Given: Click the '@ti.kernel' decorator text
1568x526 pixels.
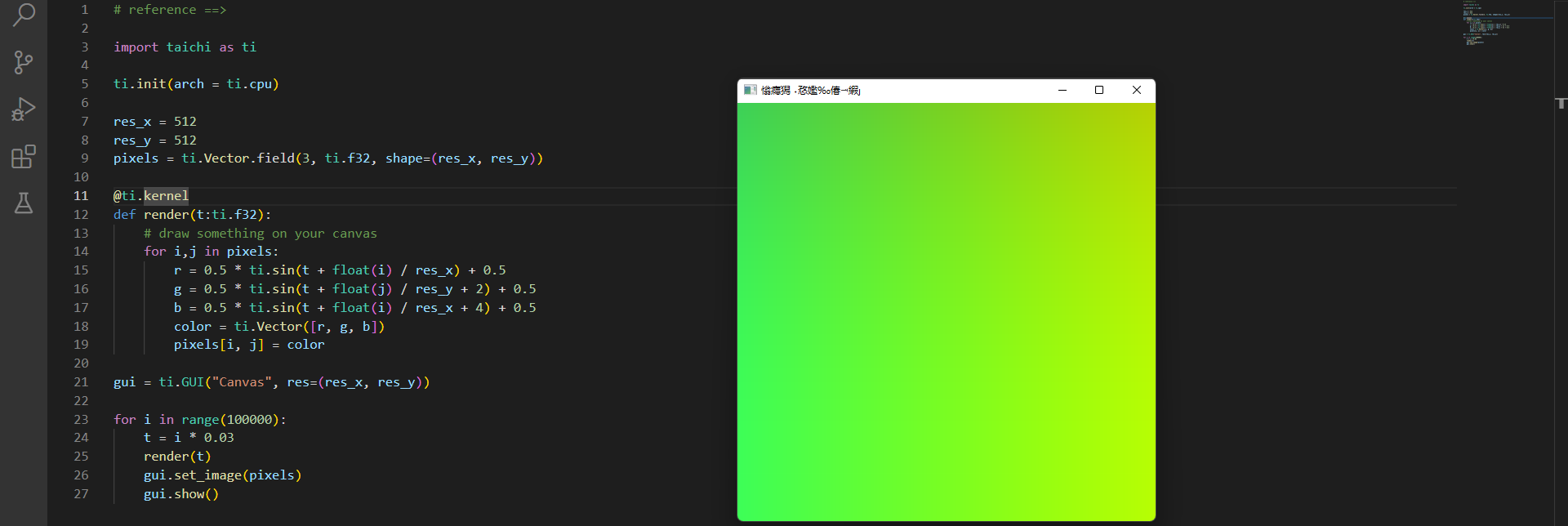Looking at the screenshot, I should pyautogui.click(x=151, y=196).
